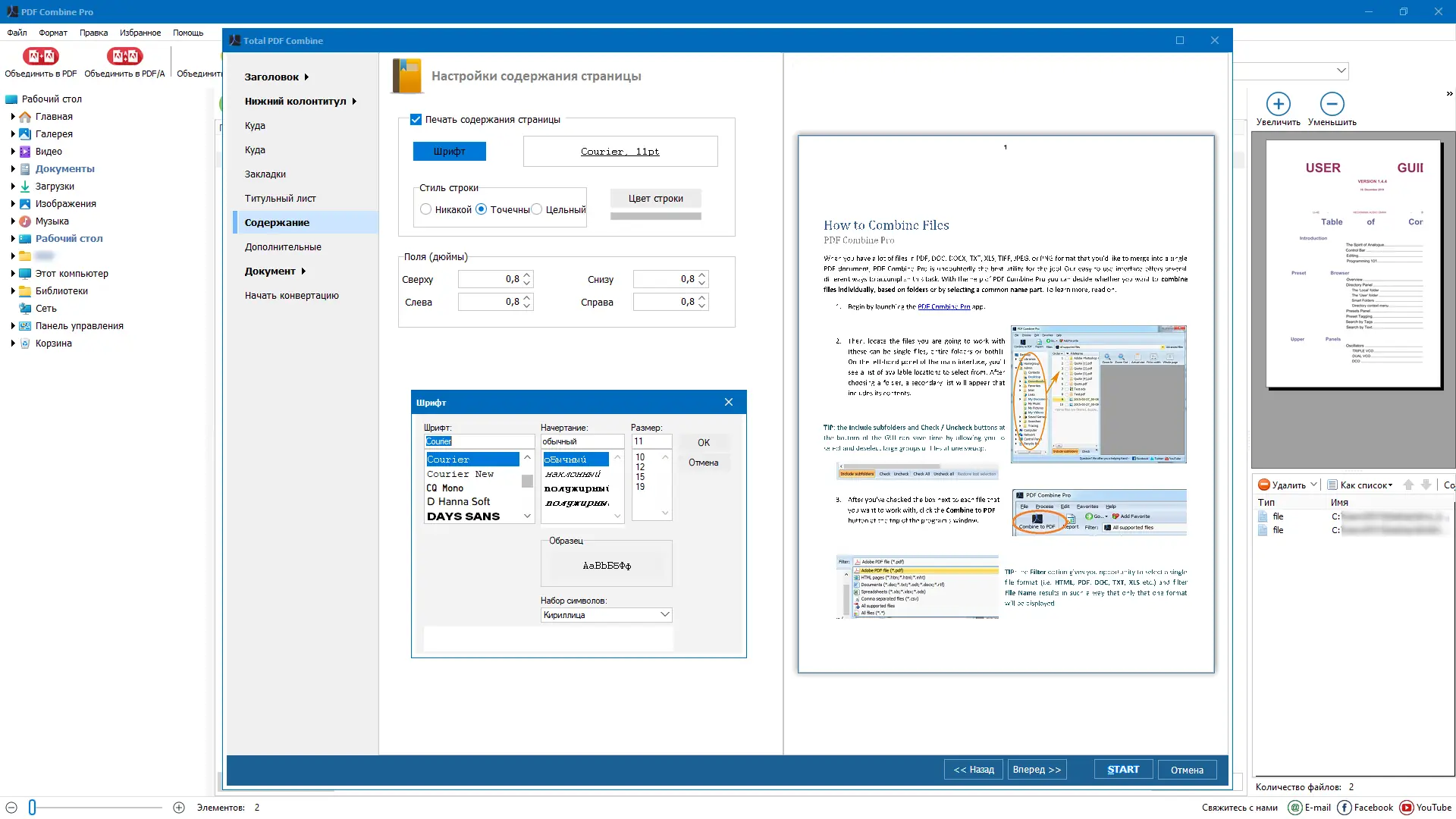Switch to the Закладки wizard section
Image resolution: width=1456 pixels, height=819 pixels.
coord(266,174)
